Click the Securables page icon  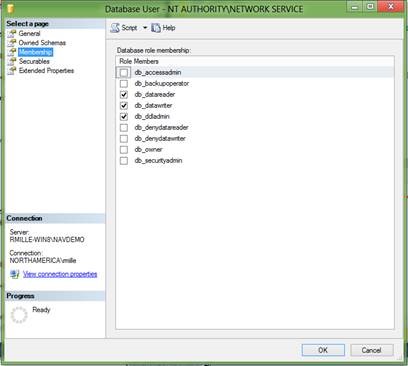pos(12,61)
